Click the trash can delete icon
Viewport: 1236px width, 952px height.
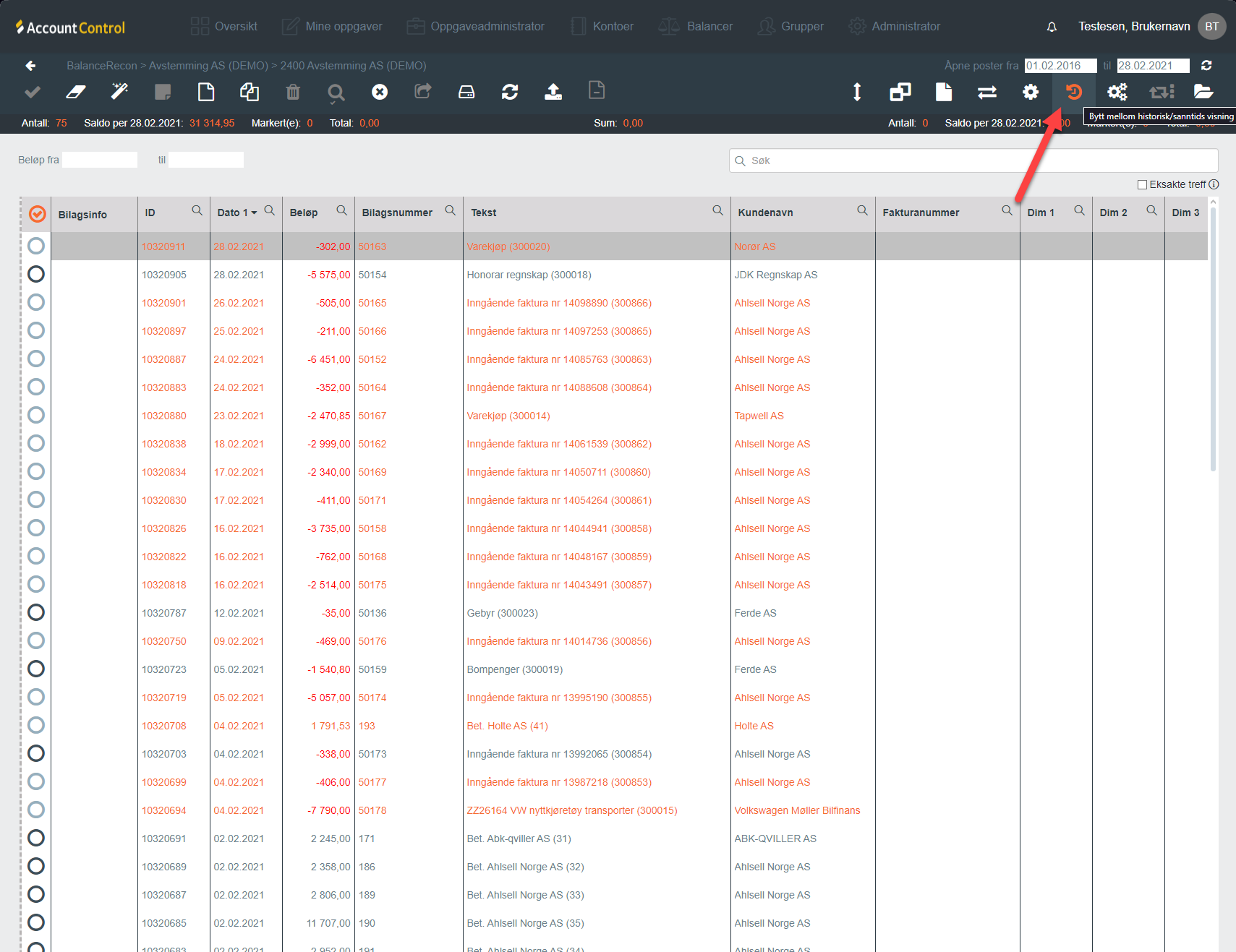[x=293, y=92]
